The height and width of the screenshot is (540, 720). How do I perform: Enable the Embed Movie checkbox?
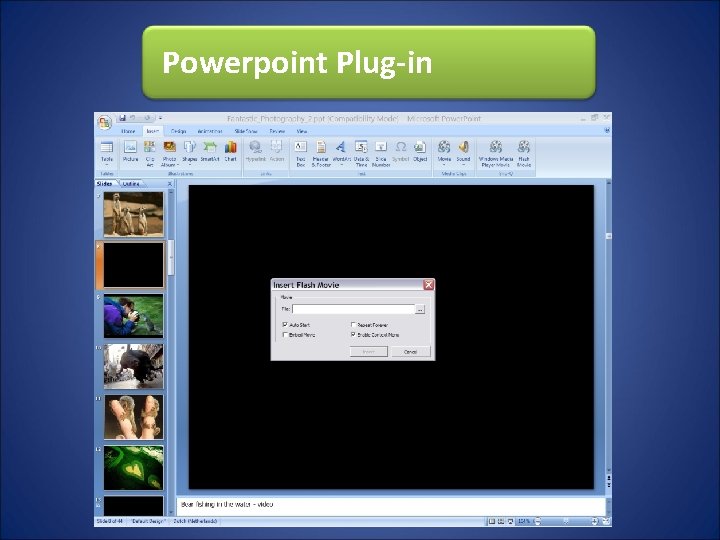coord(285,335)
